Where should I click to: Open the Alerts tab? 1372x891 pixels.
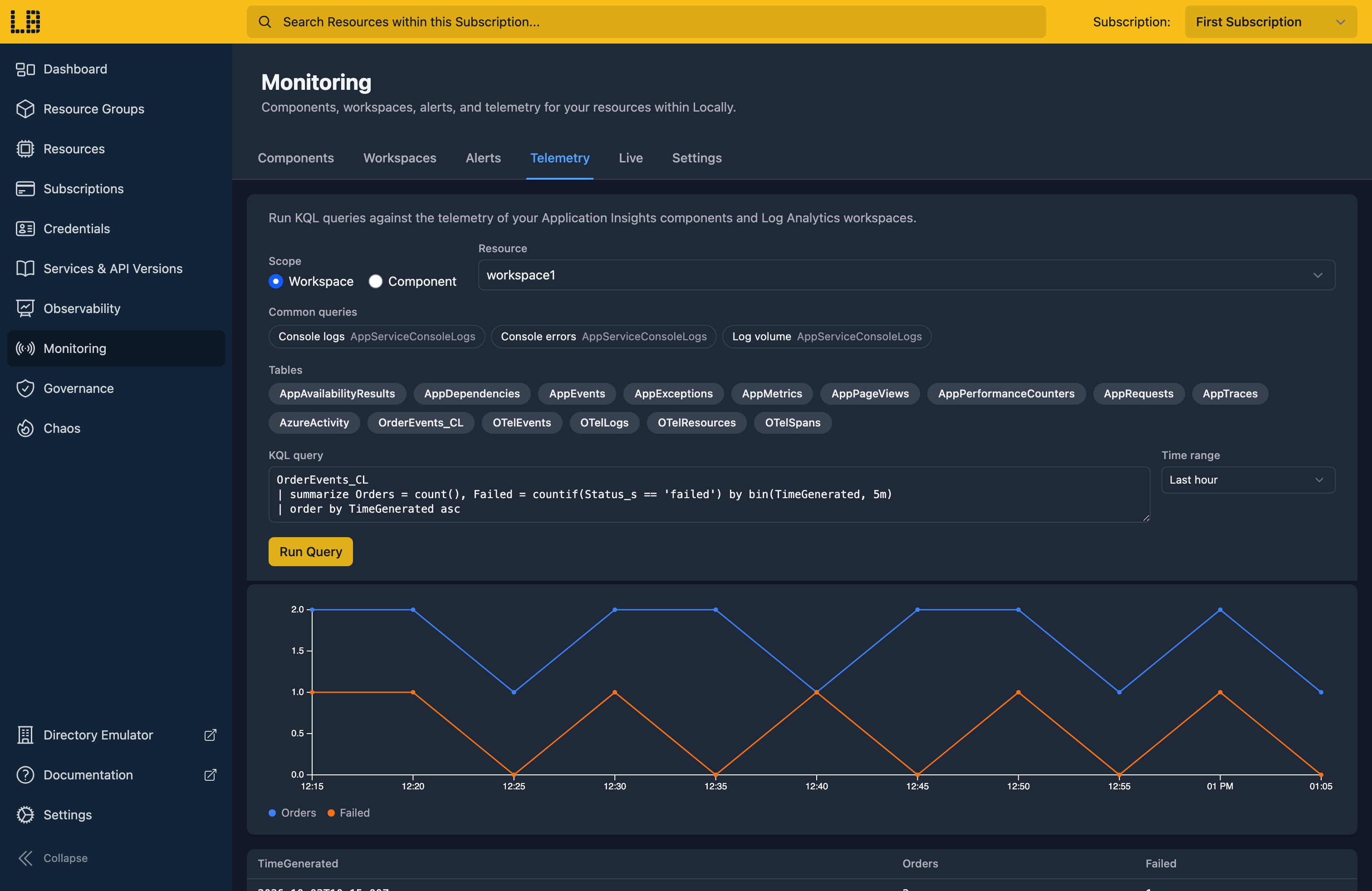[483, 158]
